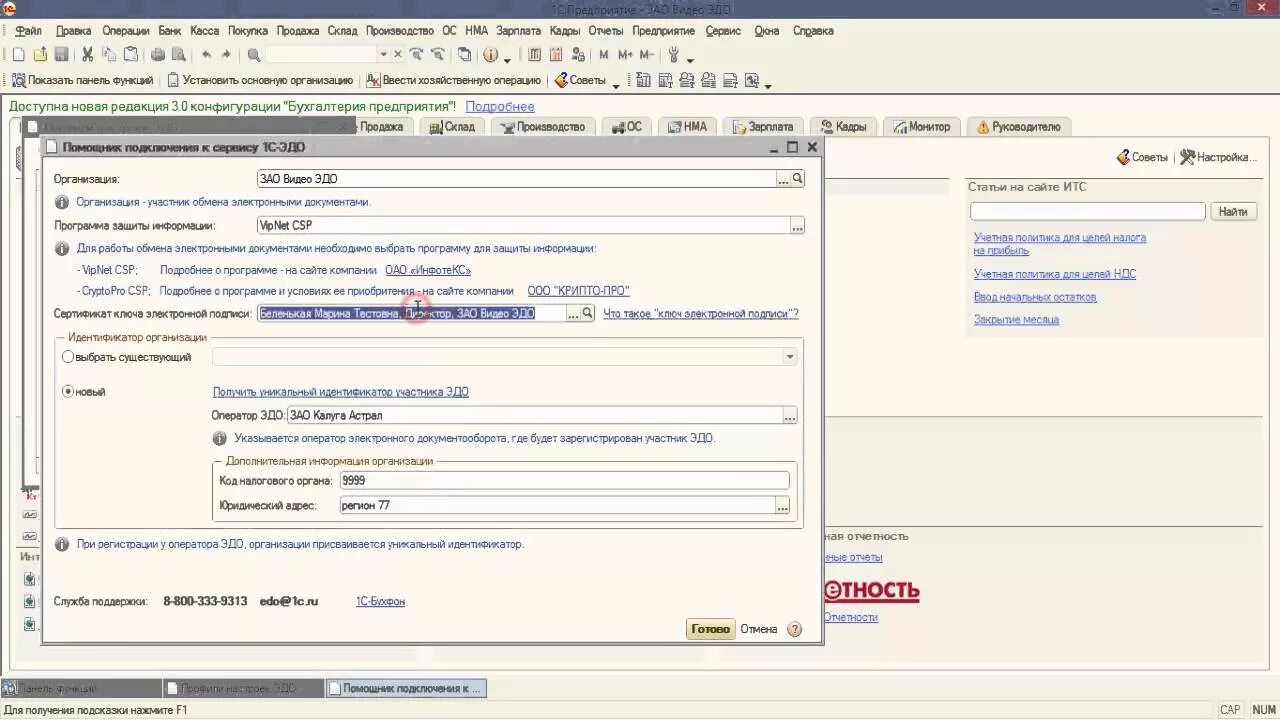Image resolution: width=1280 pixels, height=720 pixels.
Task: Click ellipsis button of Организация field
Action: (783, 178)
